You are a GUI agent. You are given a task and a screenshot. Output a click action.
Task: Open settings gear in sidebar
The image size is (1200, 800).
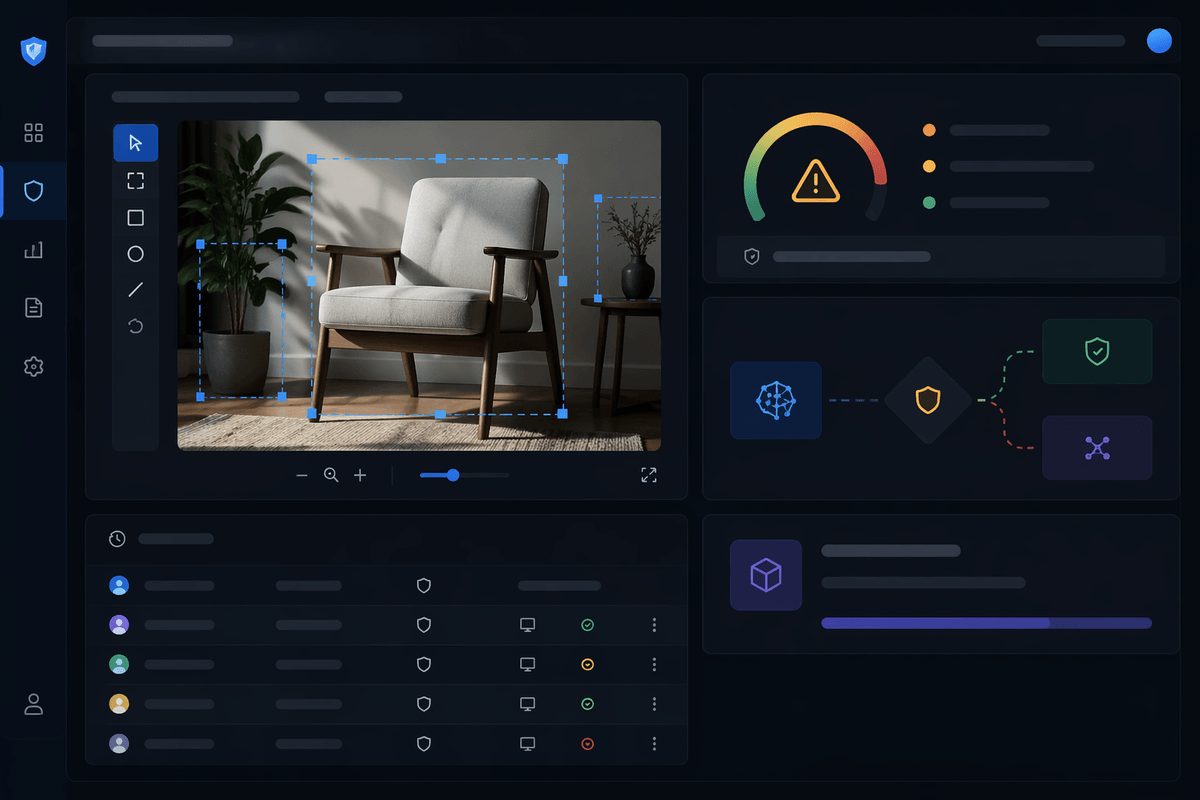pos(34,367)
